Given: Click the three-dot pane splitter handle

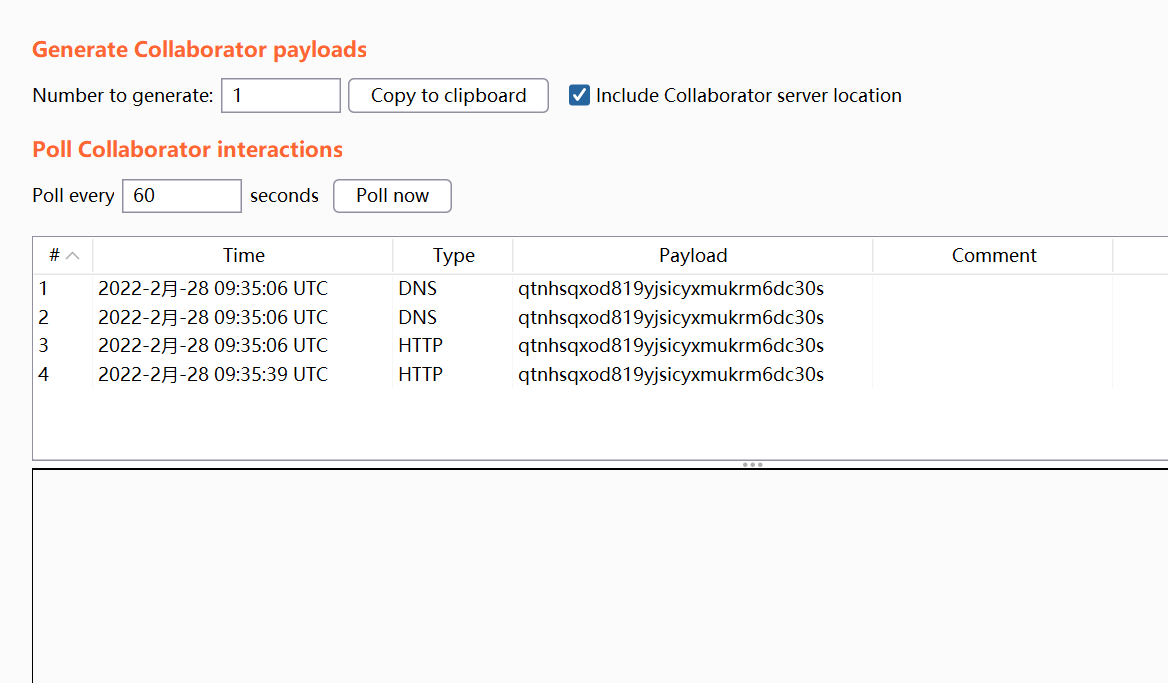Looking at the screenshot, I should [752, 465].
